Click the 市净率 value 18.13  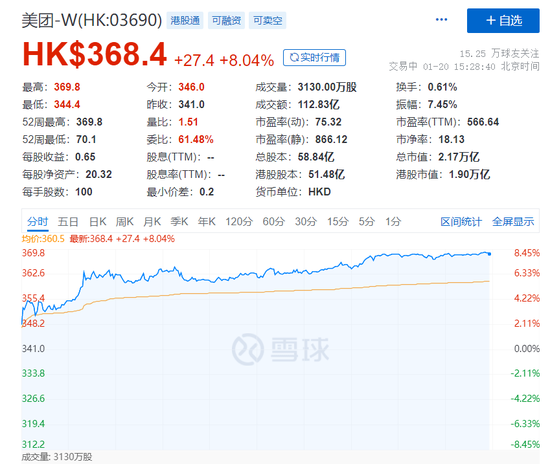[451, 140]
